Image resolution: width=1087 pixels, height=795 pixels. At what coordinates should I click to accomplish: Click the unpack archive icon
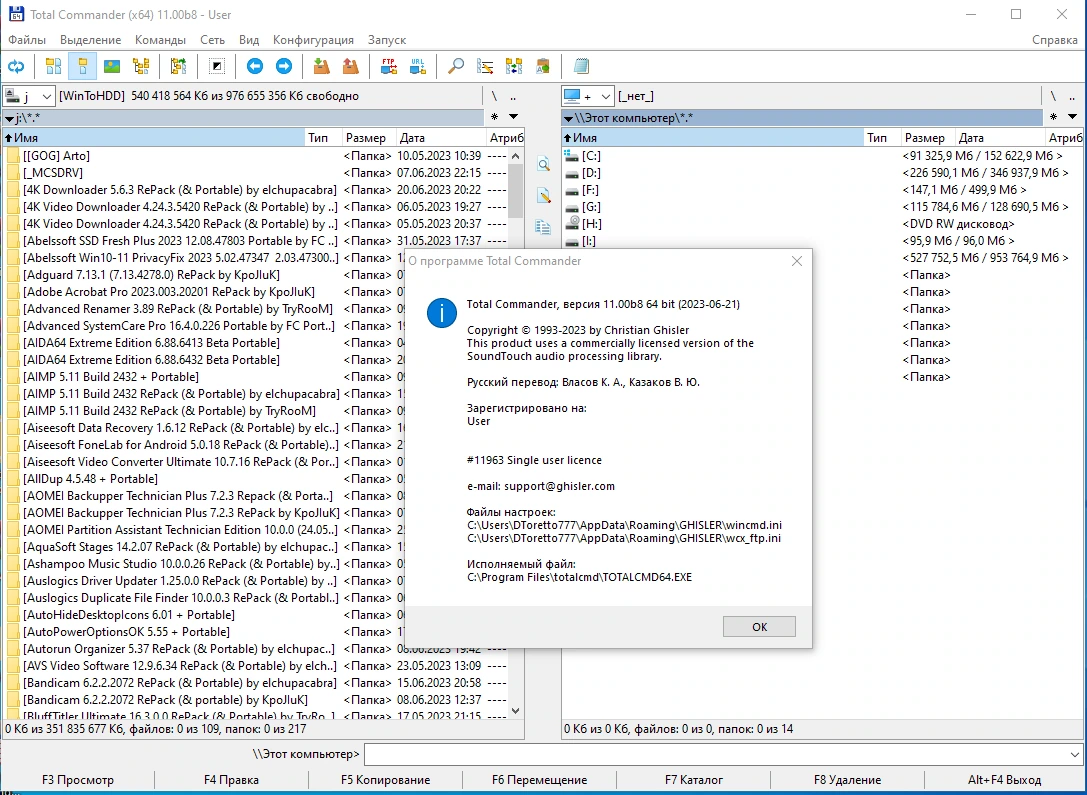pyautogui.click(x=351, y=67)
